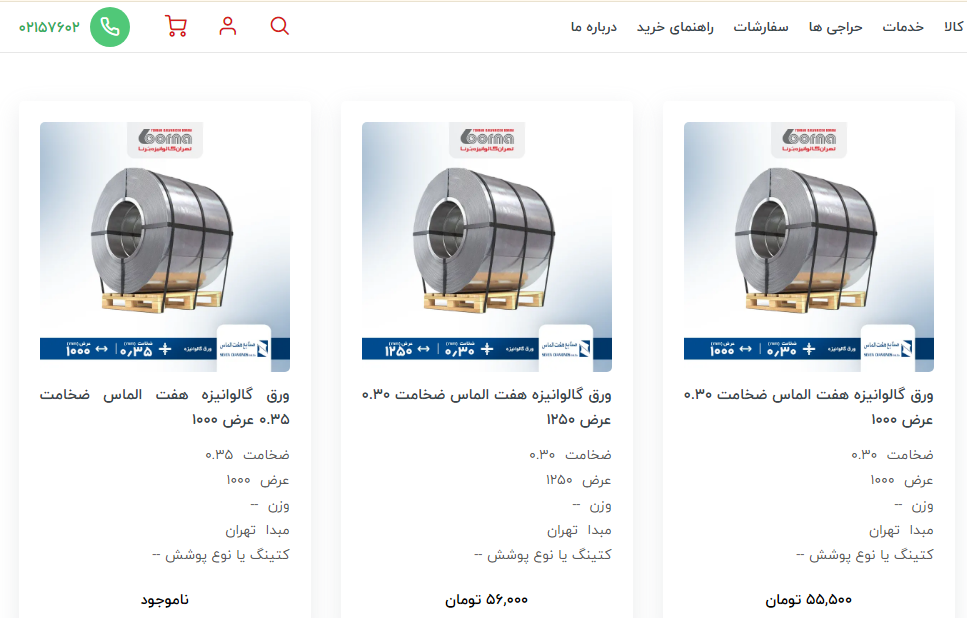Open the خدمات menu item
The width and height of the screenshot is (967, 618).
pyautogui.click(x=903, y=27)
